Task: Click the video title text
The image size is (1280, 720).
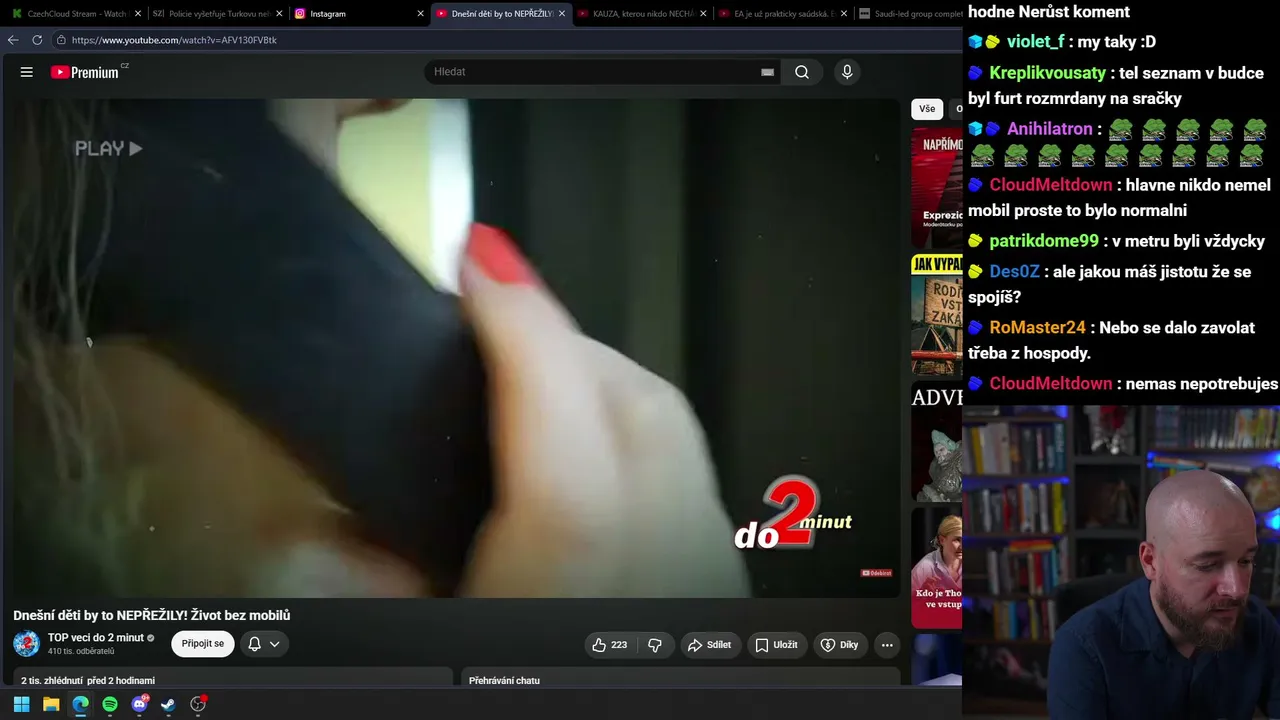Action: click(x=152, y=616)
